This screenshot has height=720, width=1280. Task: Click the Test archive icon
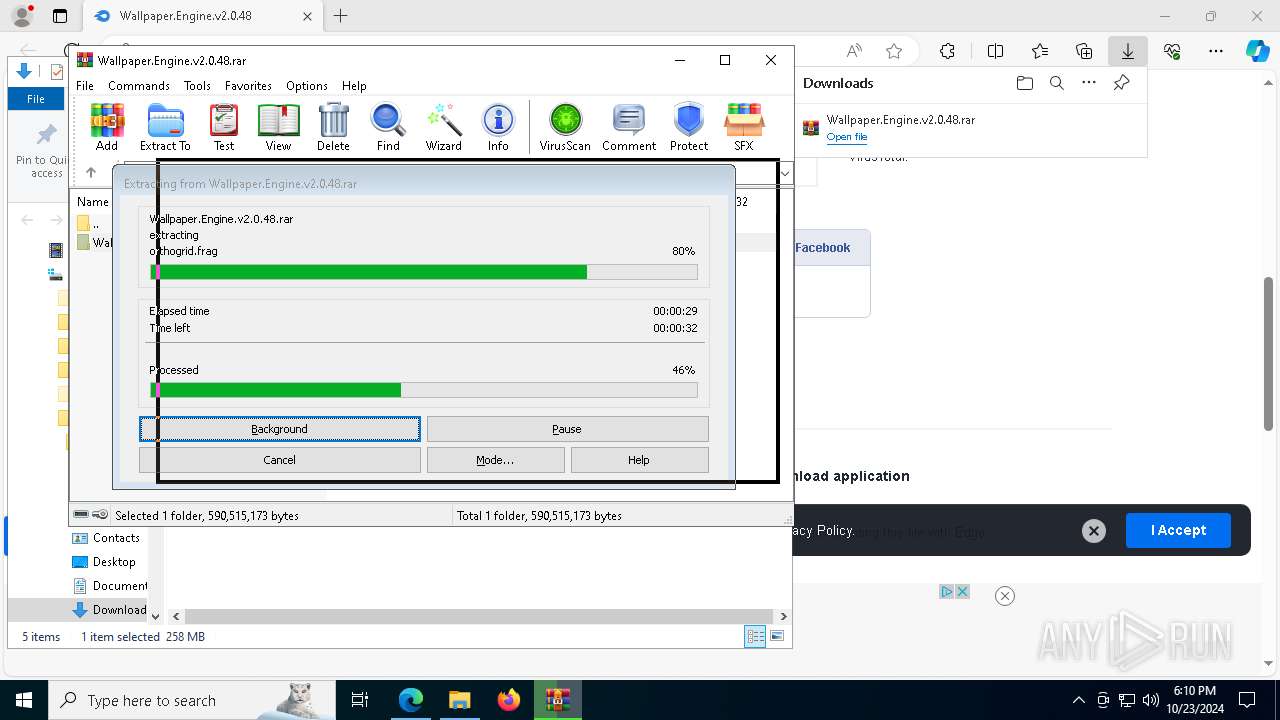[x=224, y=127]
